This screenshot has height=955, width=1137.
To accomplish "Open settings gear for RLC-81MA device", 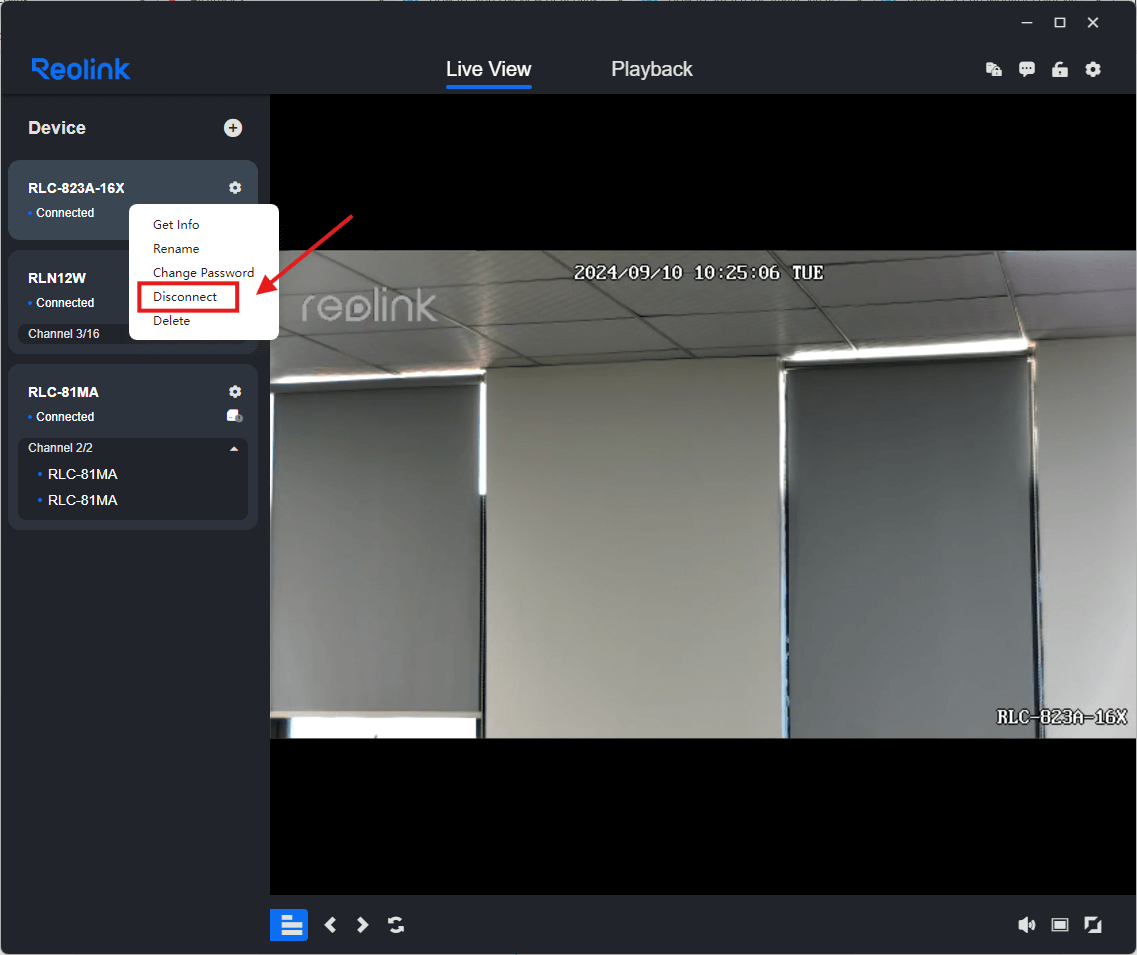I will coord(235,392).
